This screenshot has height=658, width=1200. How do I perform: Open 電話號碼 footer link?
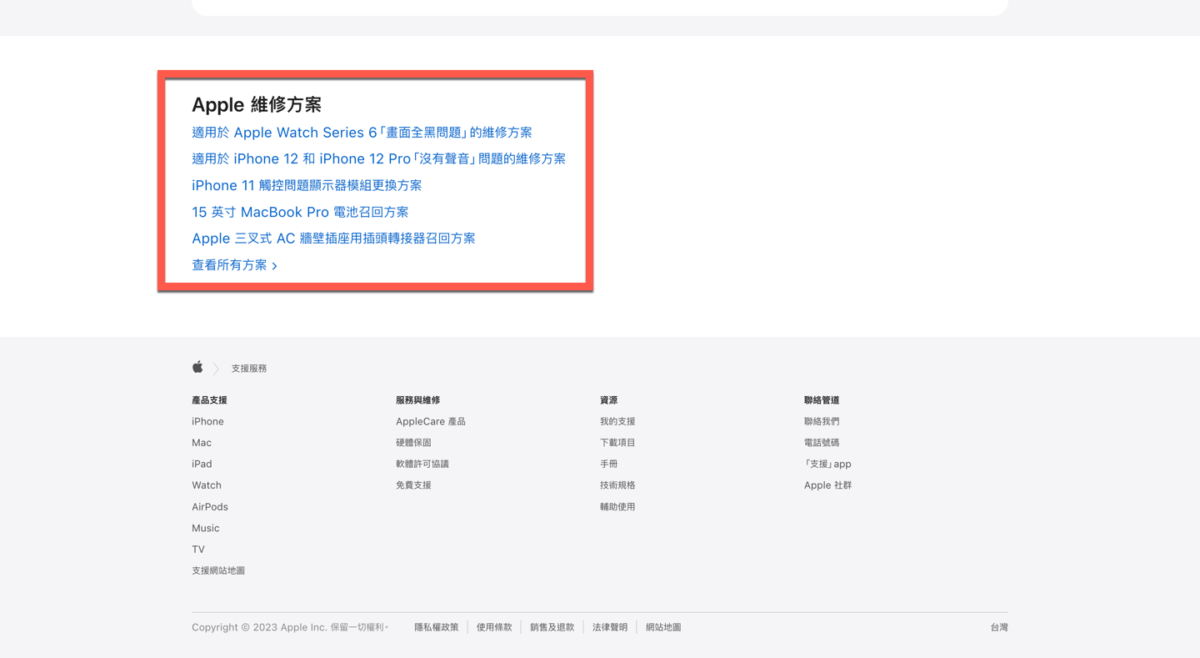coord(822,443)
